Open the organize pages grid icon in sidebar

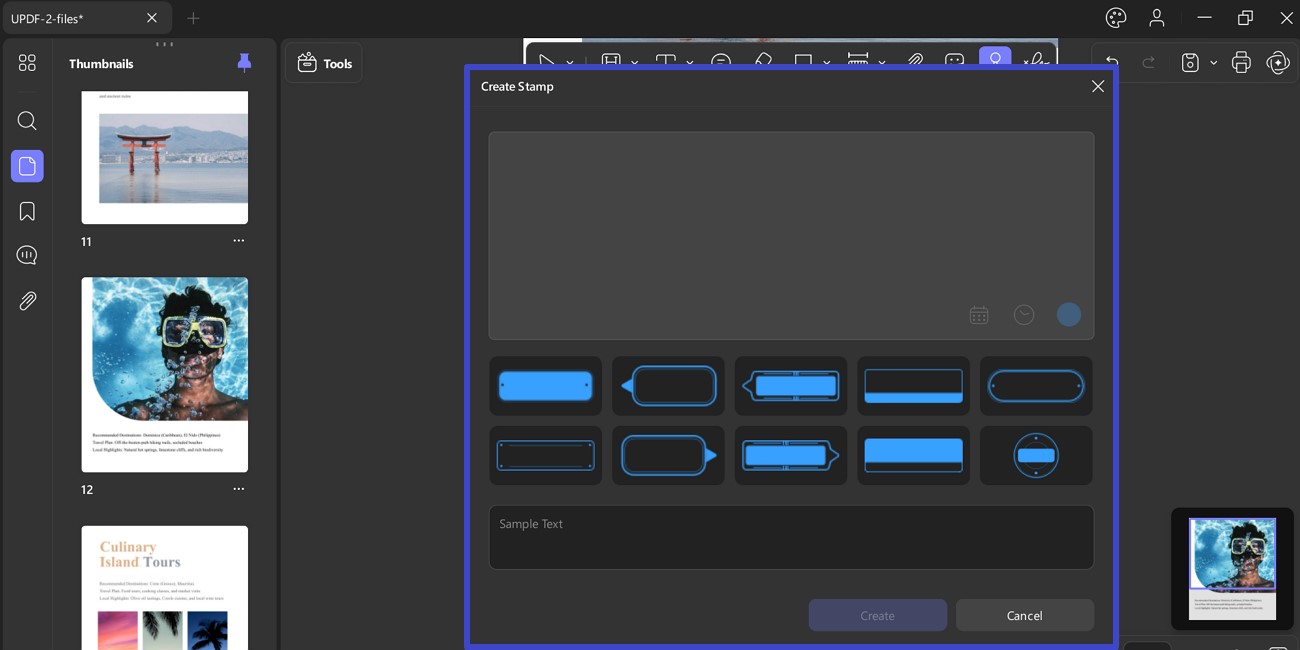[27, 63]
